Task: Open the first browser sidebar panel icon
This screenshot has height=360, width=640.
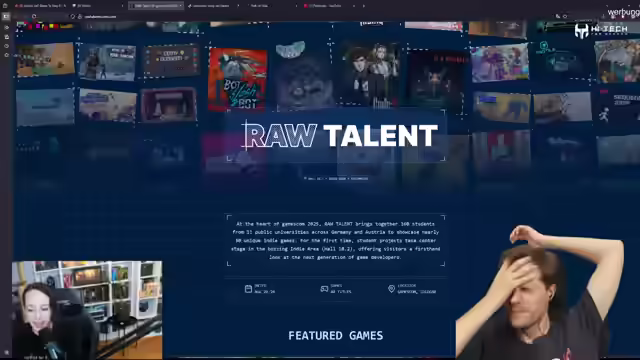Action: 6,27
